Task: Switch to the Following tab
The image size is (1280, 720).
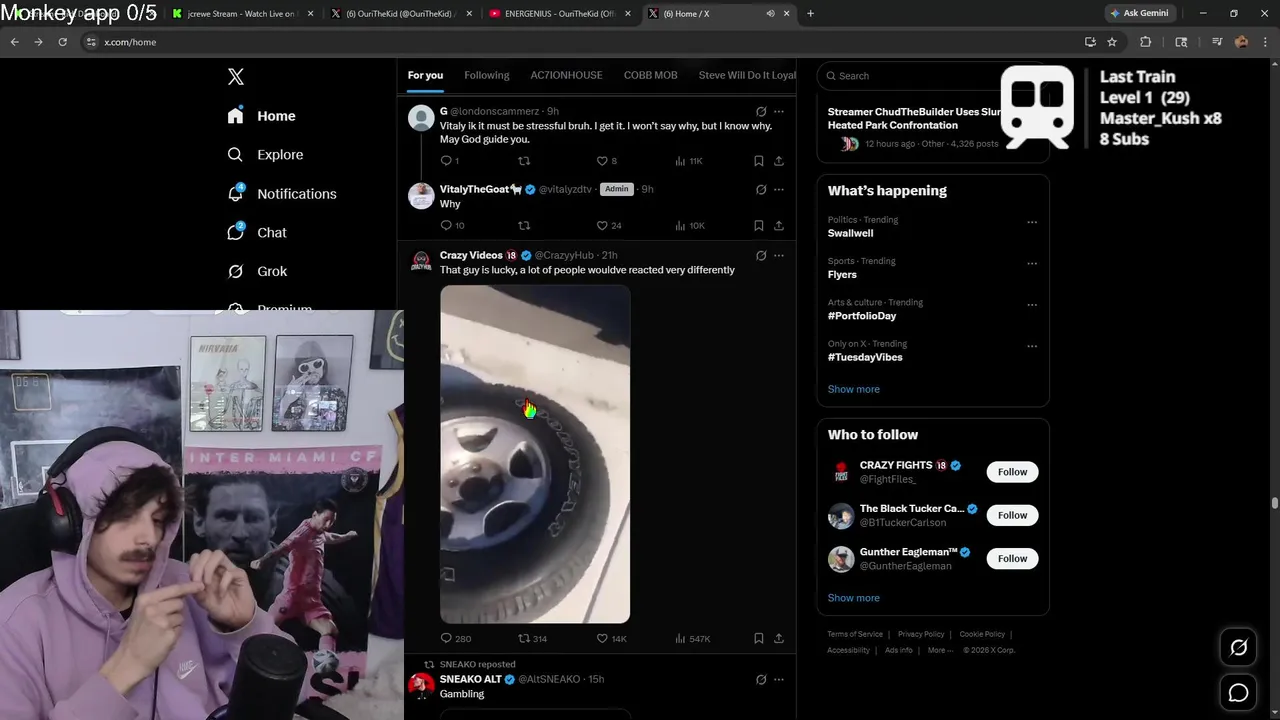Action: (x=486, y=75)
